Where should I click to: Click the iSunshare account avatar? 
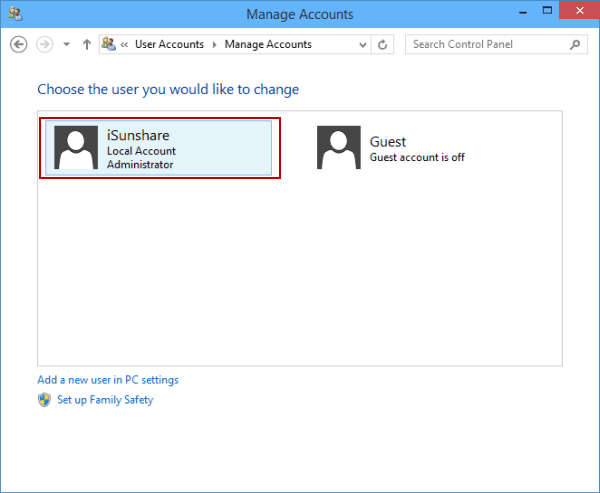[x=74, y=148]
